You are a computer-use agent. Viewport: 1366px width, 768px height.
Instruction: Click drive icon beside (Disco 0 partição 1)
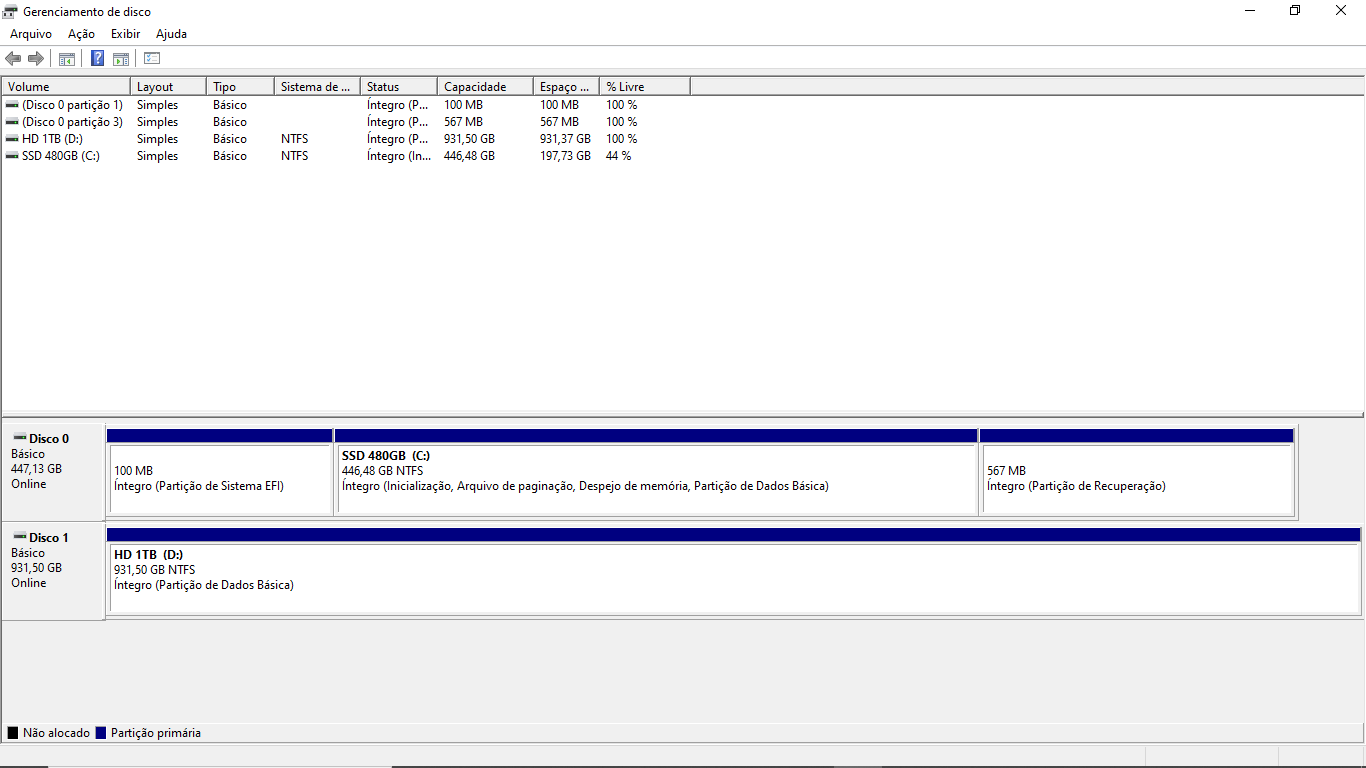12,105
